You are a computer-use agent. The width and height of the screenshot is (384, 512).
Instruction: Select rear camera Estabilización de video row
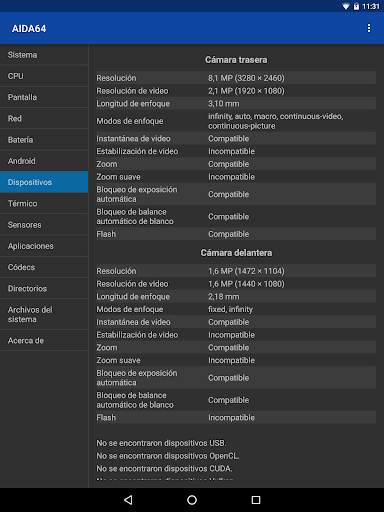tap(236, 151)
